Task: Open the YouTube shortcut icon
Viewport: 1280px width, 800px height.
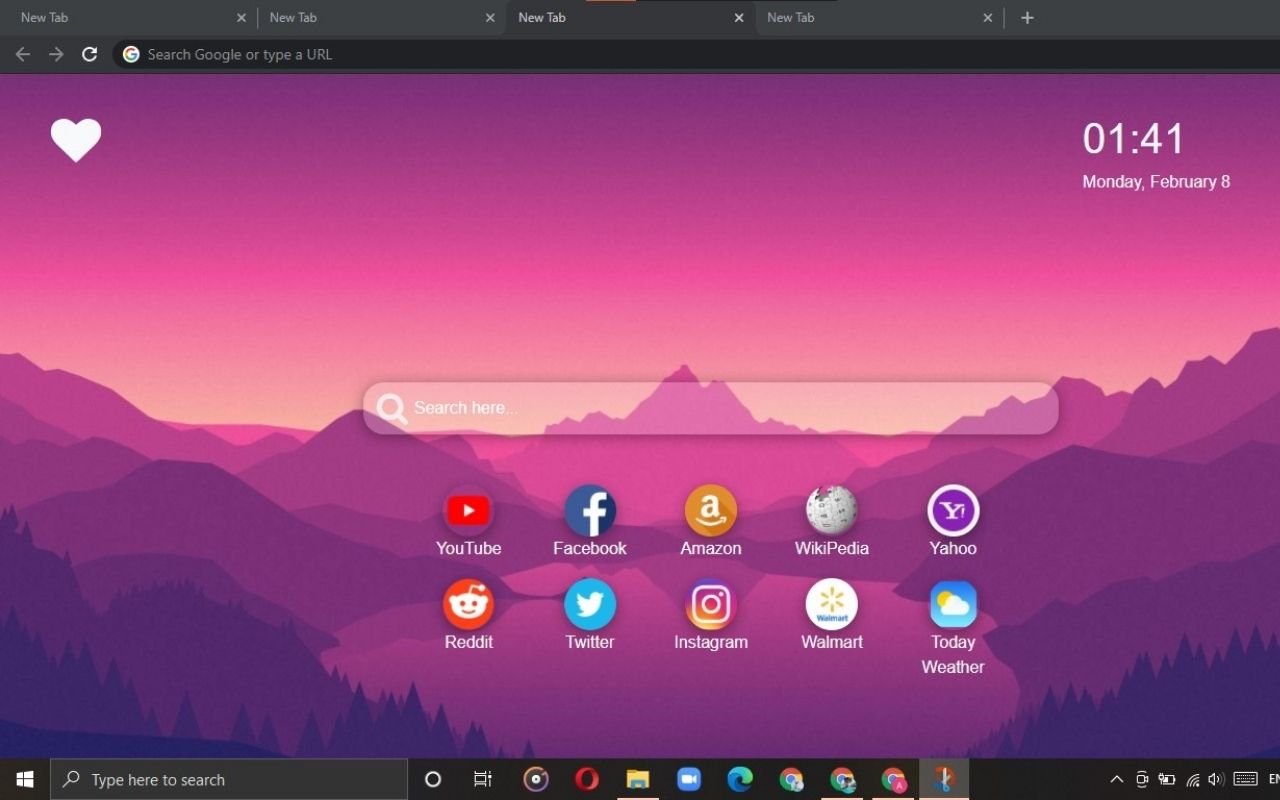Action: click(468, 508)
